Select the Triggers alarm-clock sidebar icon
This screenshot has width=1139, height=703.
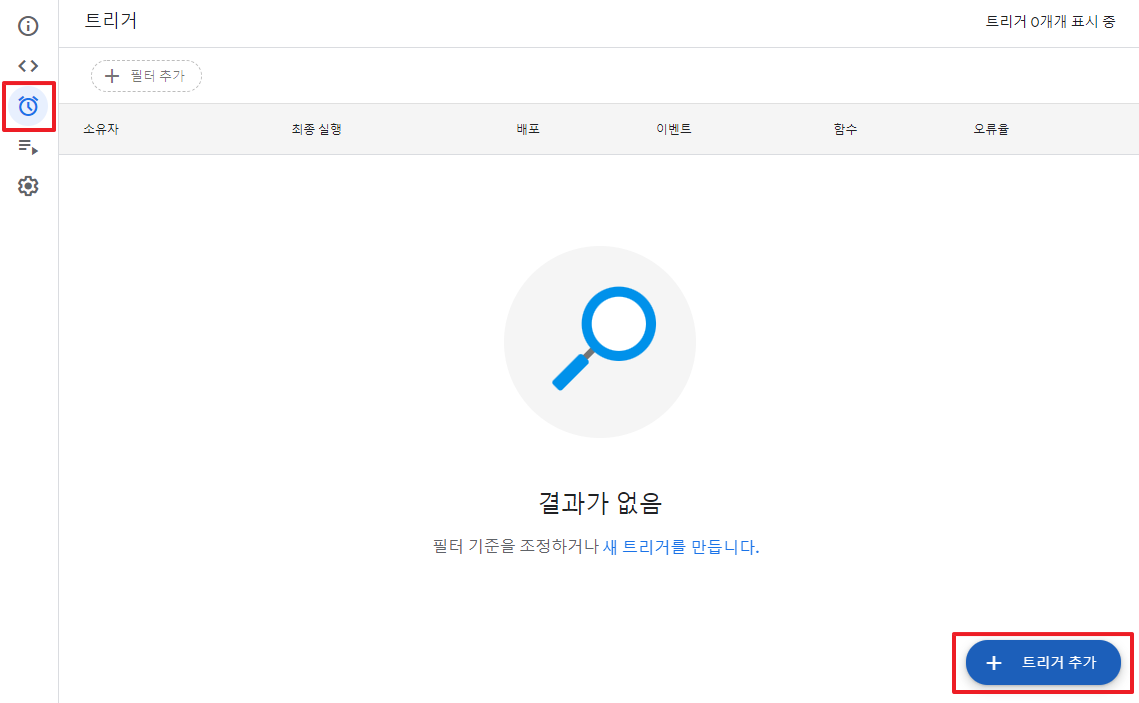coord(27,106)
